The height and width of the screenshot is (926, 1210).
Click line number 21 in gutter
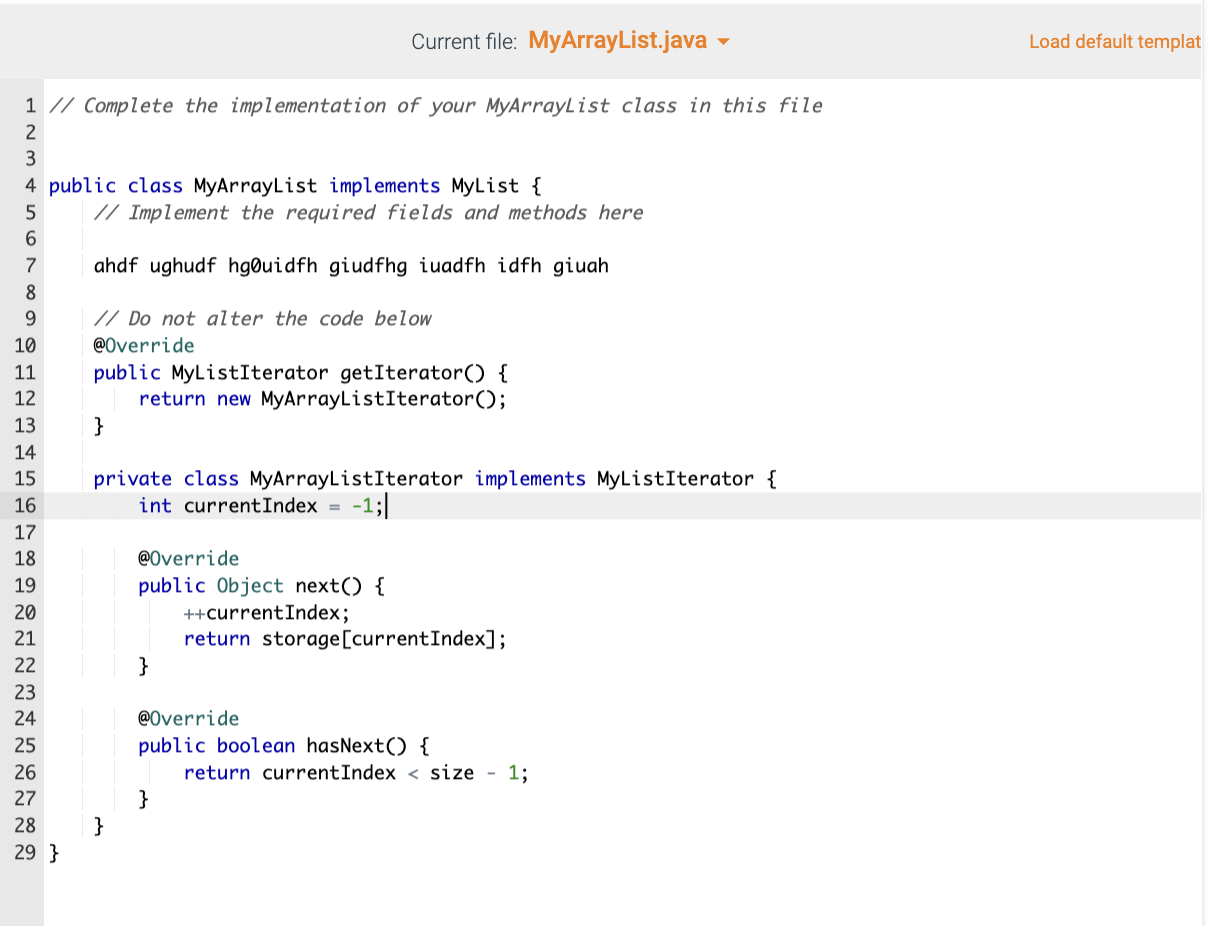click(25, 639)
